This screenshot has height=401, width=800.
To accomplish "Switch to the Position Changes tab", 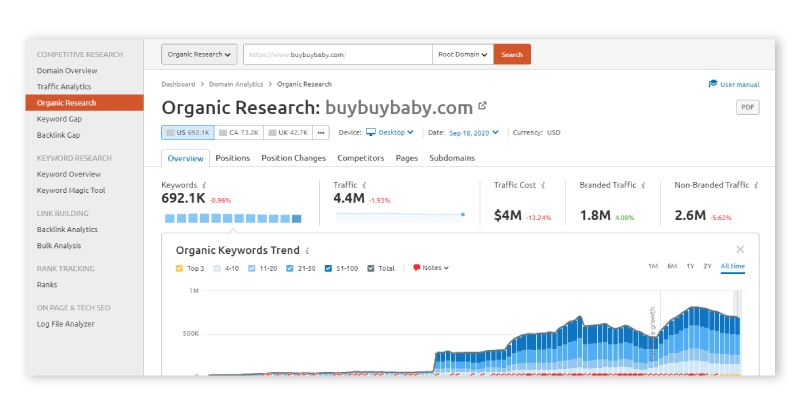I will [293, 158].
